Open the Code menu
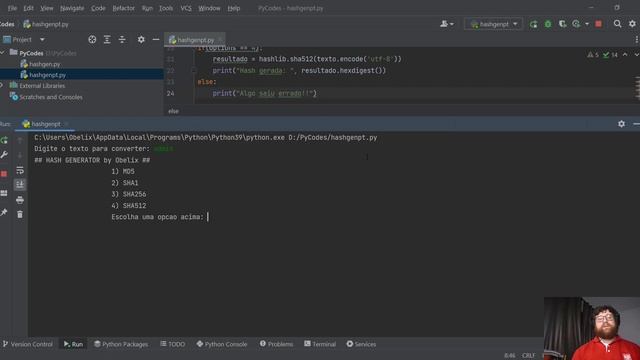This screenshot has width=640, height=360. tap(98, 8)
